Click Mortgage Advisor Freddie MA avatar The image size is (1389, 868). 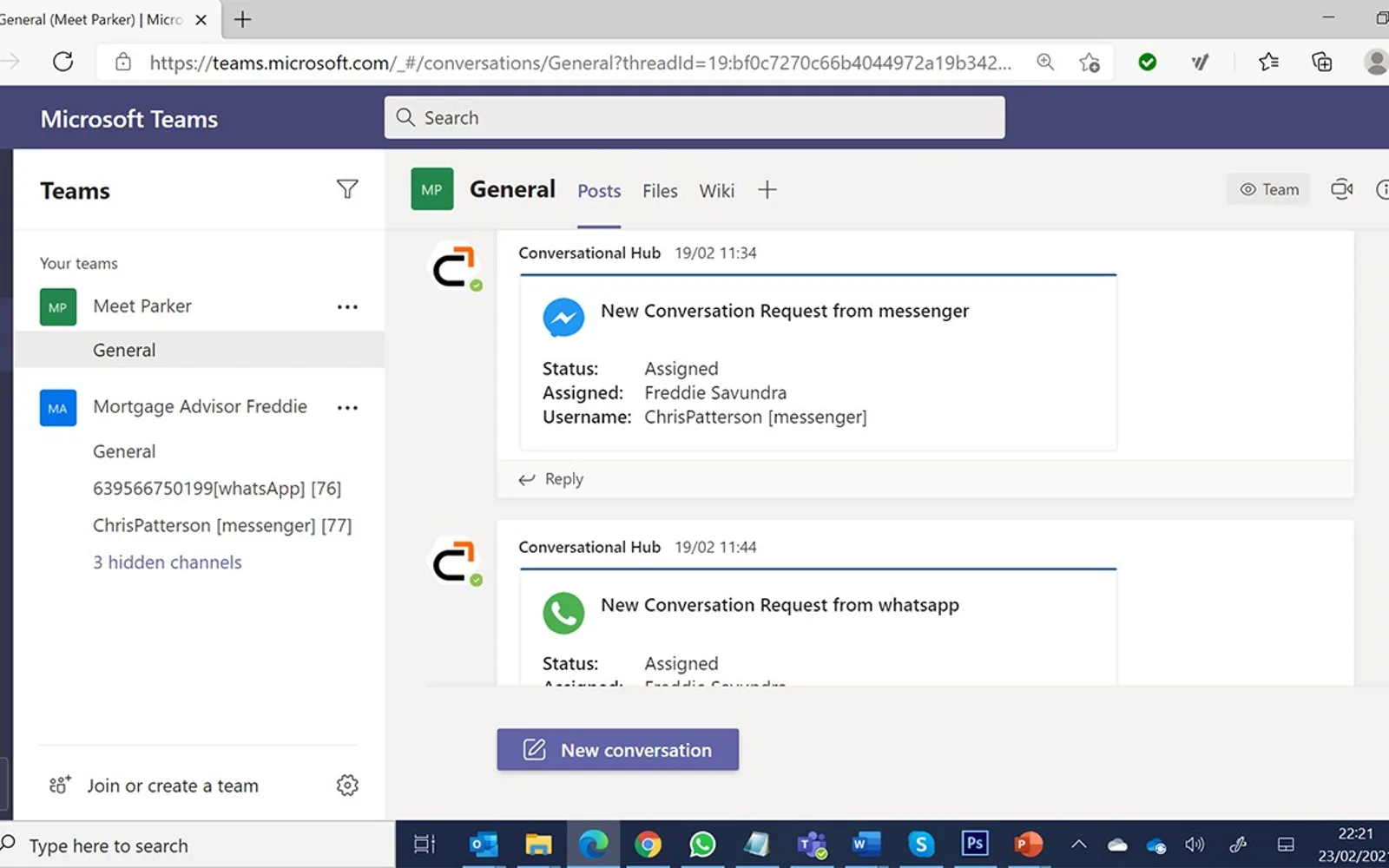pos(58,408)
